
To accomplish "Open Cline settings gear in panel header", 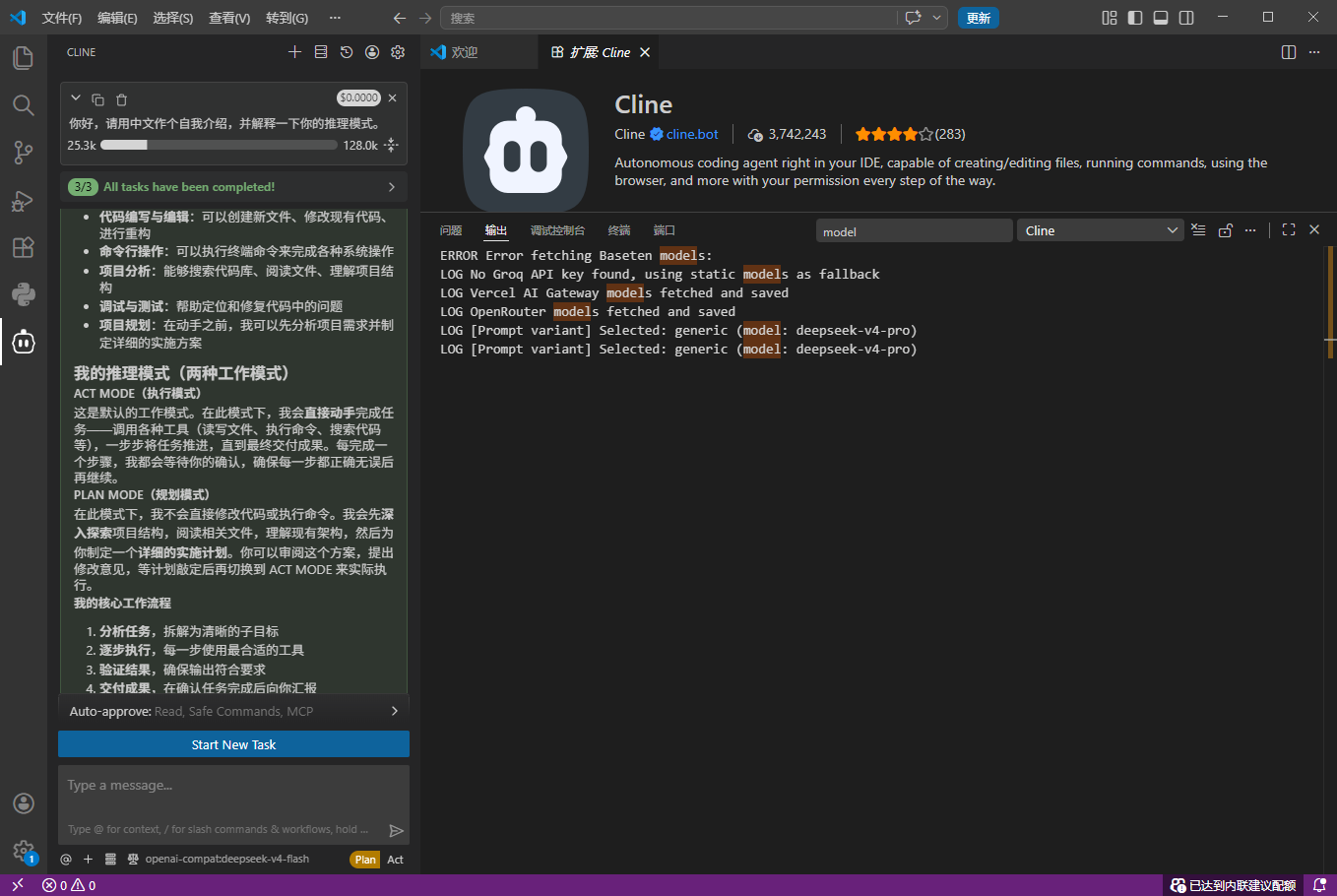I will [398, 52].
